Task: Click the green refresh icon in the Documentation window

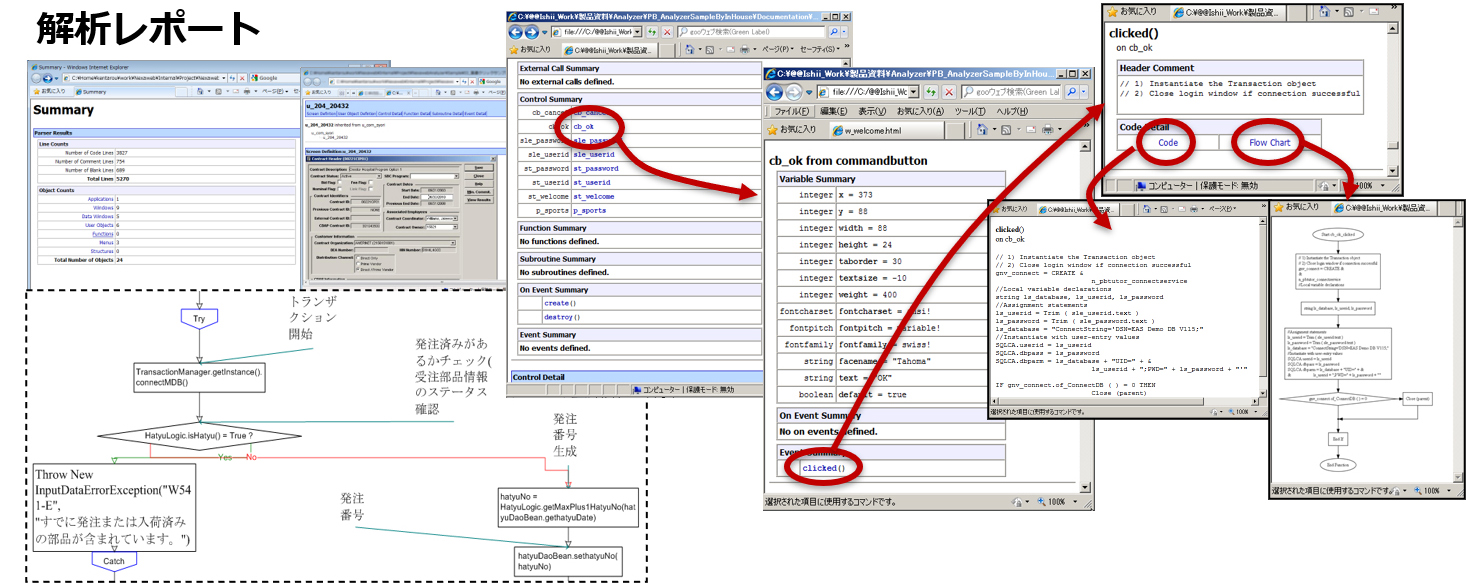Action: click(x=652, y=32)
